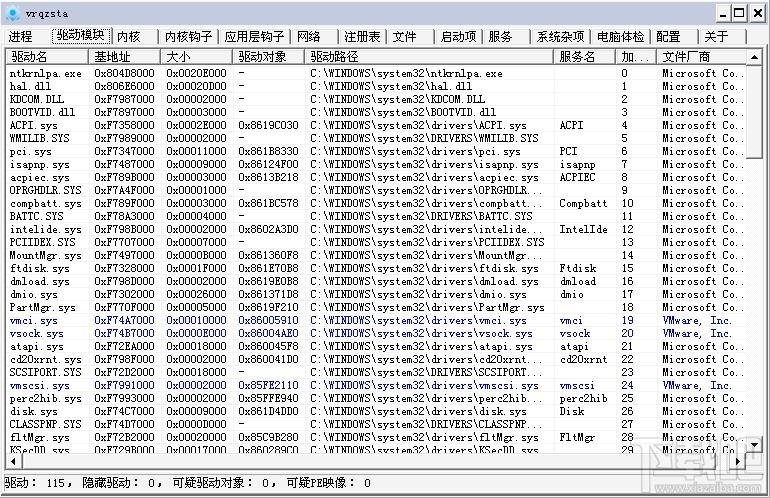Image resolution: width=770 pixels, height=498 pixels.
Task: Click the vertical scrollbar up arrow
Action: pos(754,57)
